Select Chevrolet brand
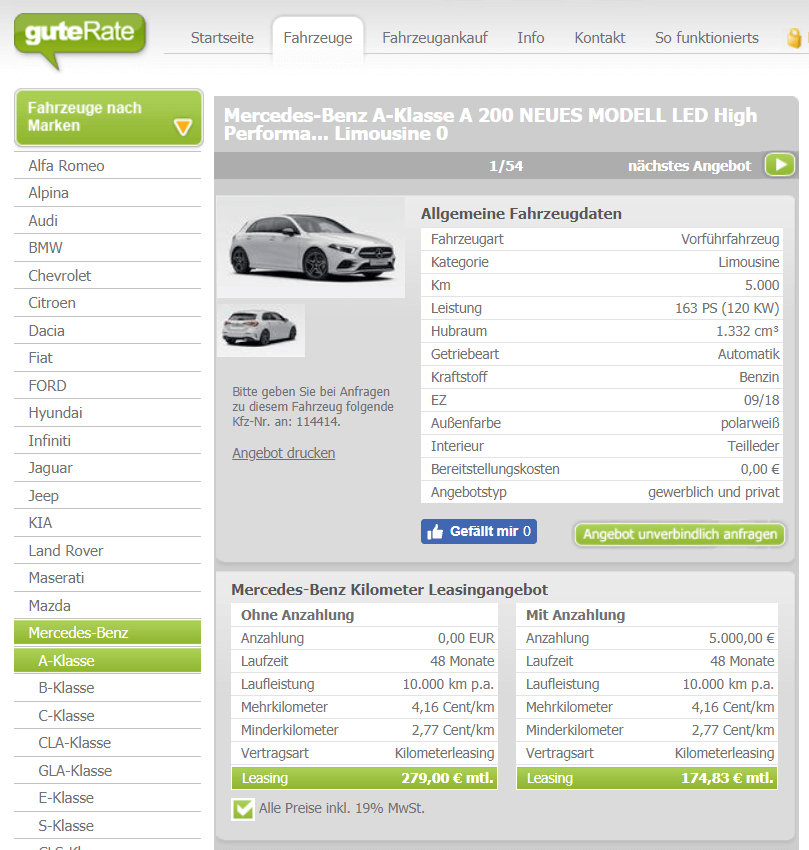The image size is (809, 850). [x=107, y=275]
